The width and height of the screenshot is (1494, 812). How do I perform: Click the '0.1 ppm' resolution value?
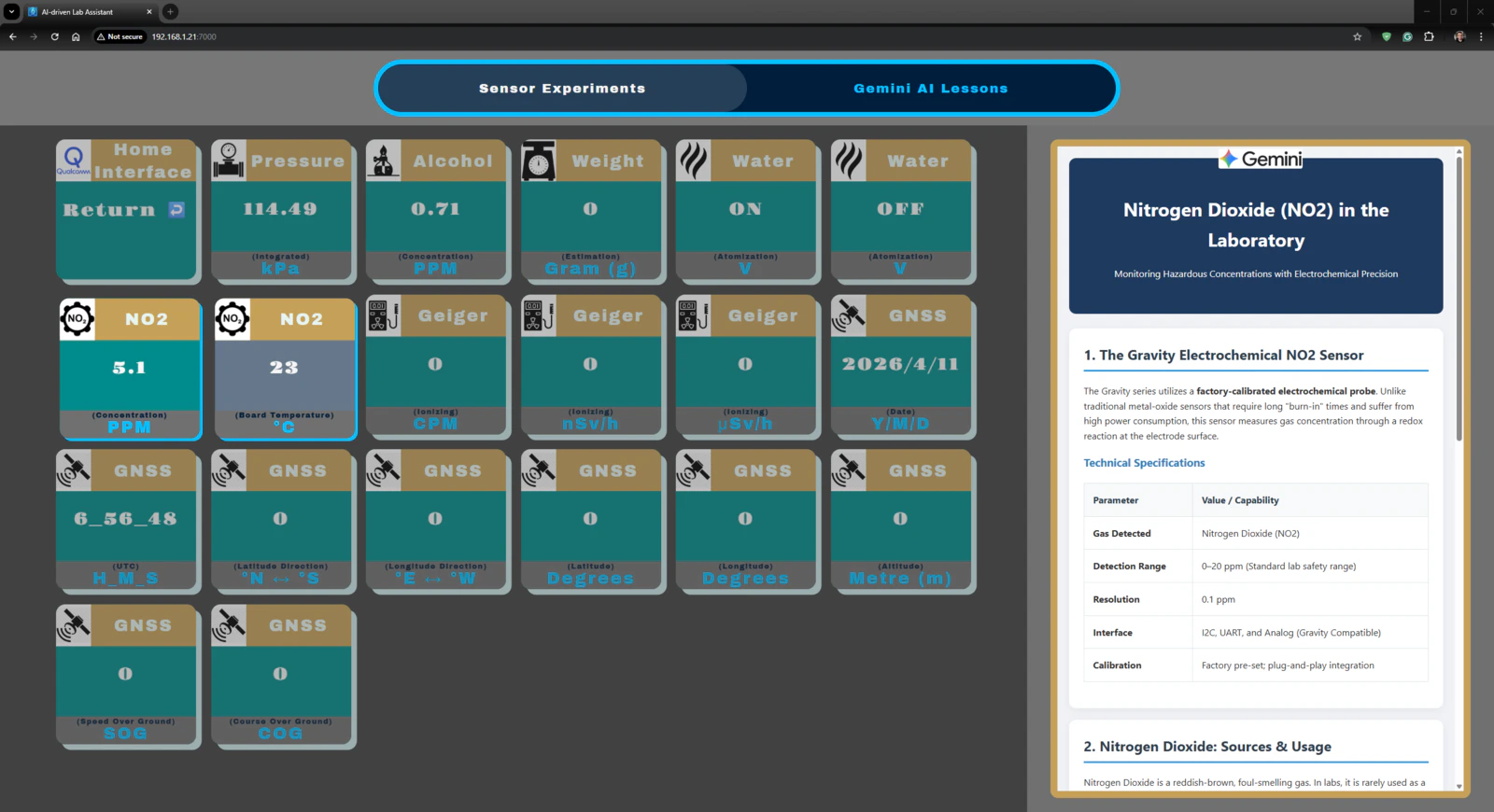coord(1219,599)
